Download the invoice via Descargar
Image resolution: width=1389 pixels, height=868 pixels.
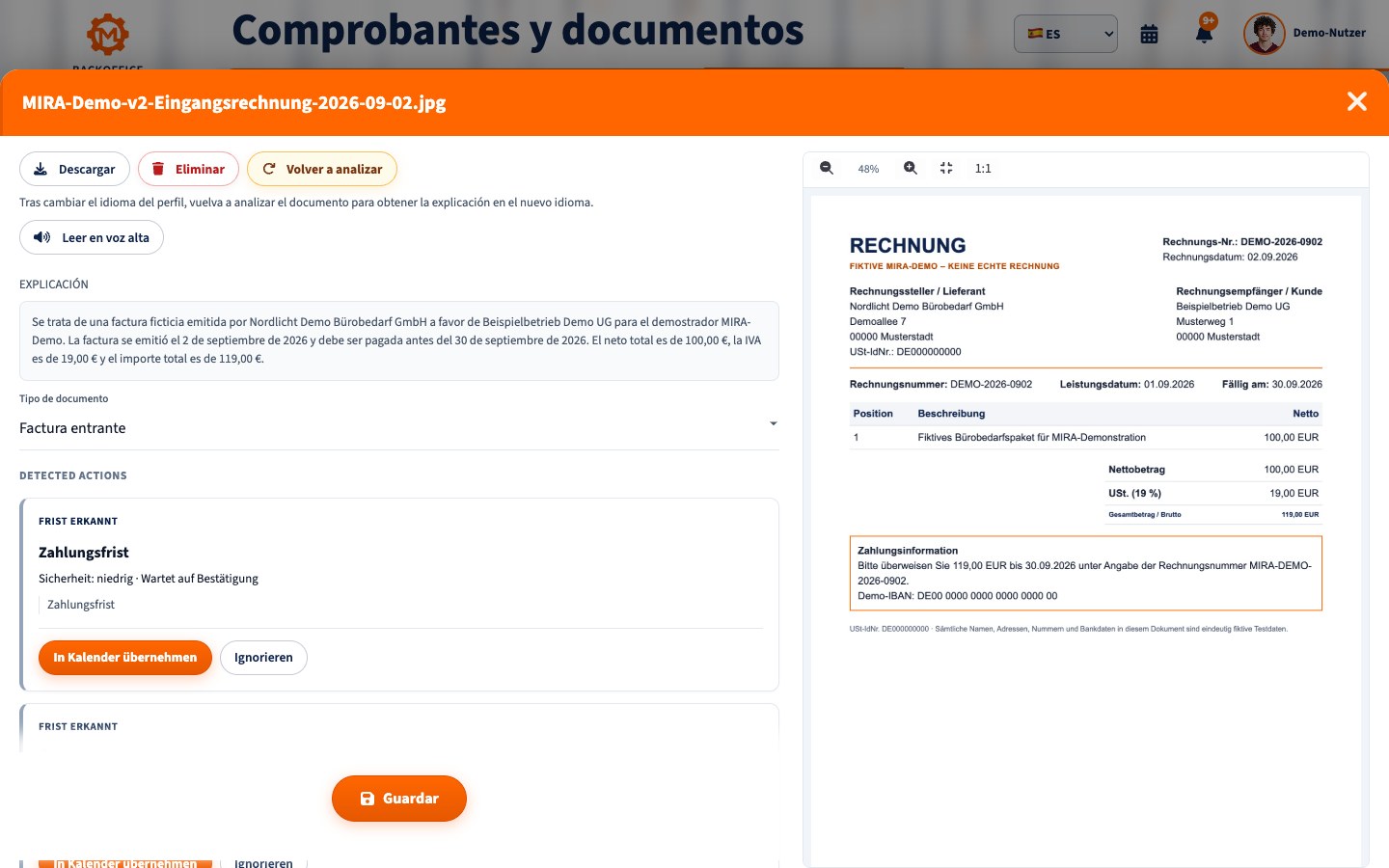74,169
